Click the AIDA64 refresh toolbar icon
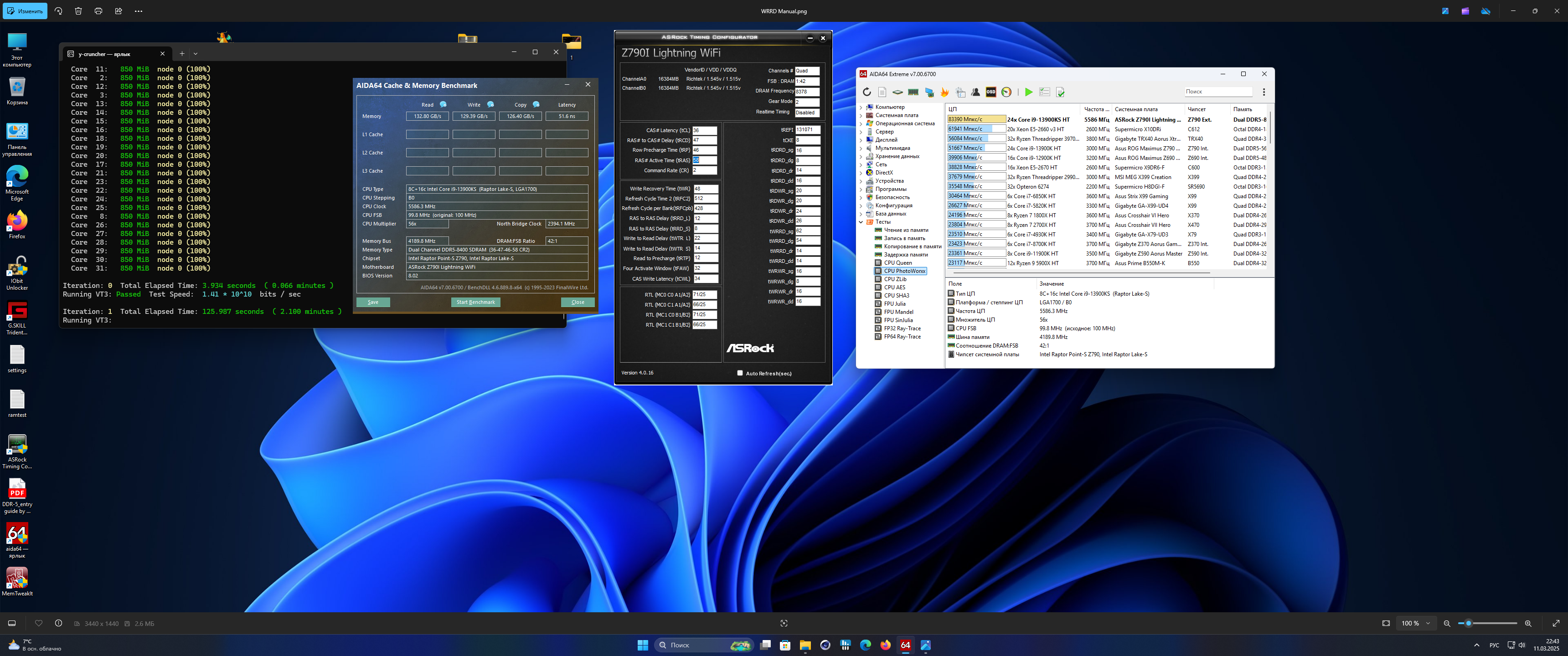This screenshot has height=656, width=1568. tap(866, 92)
